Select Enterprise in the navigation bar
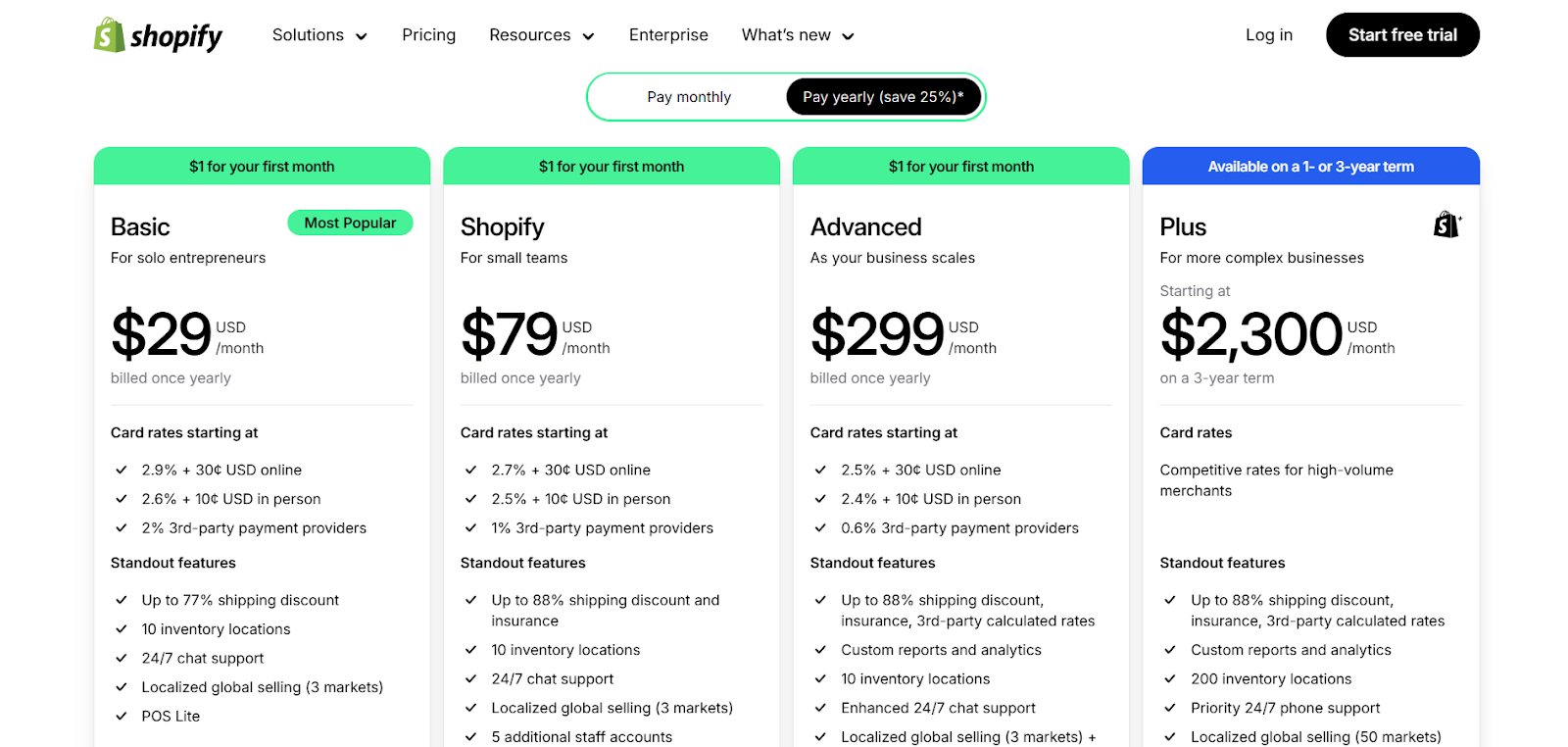This screenshot has width=1568, height=747. point(668,34)
